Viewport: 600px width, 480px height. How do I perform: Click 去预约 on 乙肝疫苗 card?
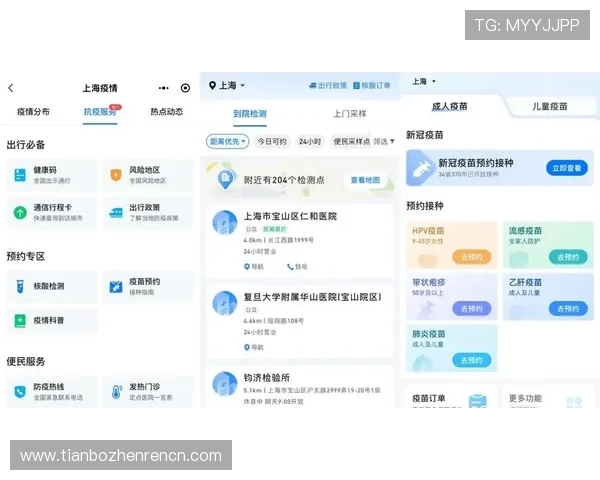click(568, 309)
